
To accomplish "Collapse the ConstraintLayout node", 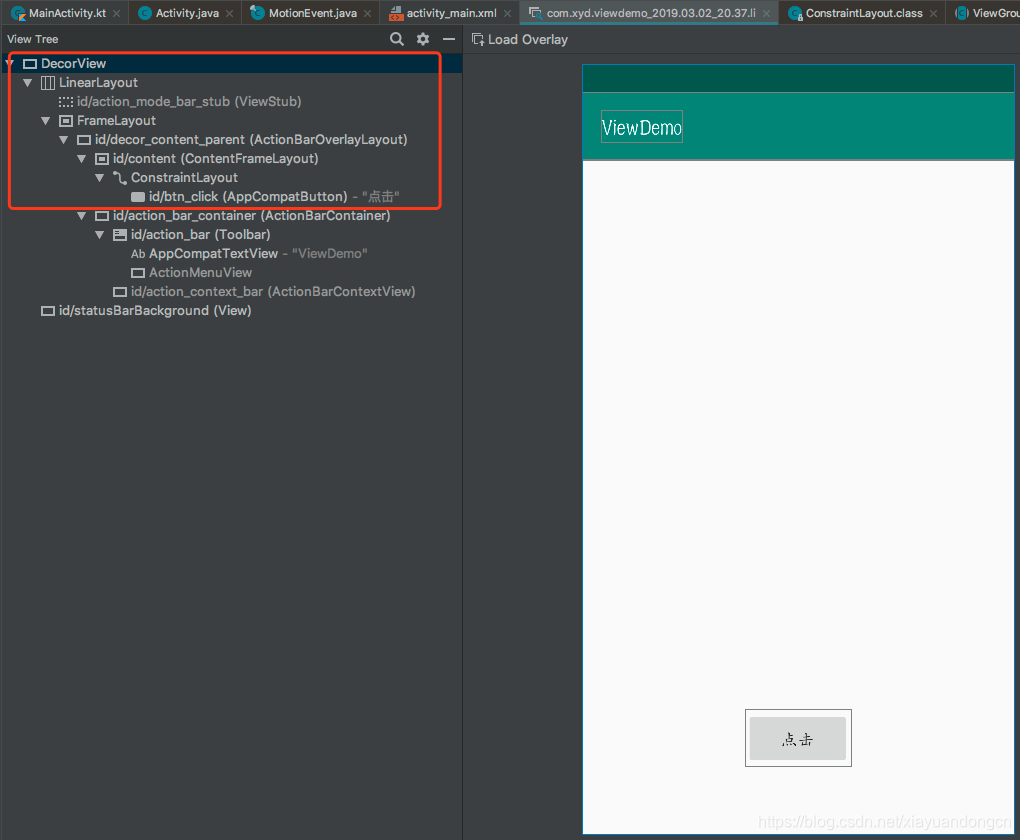I will point(100,178).
